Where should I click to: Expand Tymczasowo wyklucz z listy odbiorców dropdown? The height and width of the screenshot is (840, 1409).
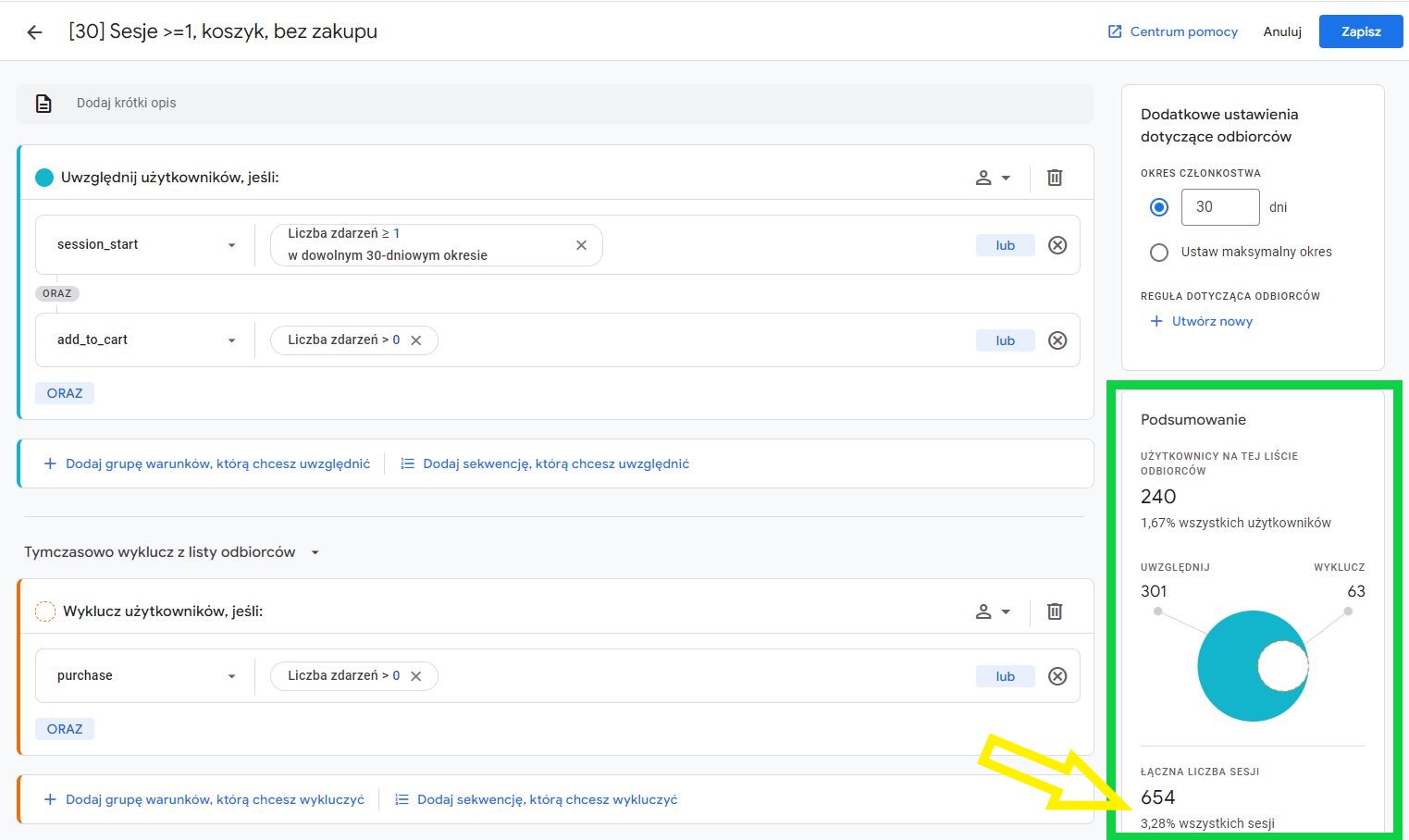(x=172, y=552)
